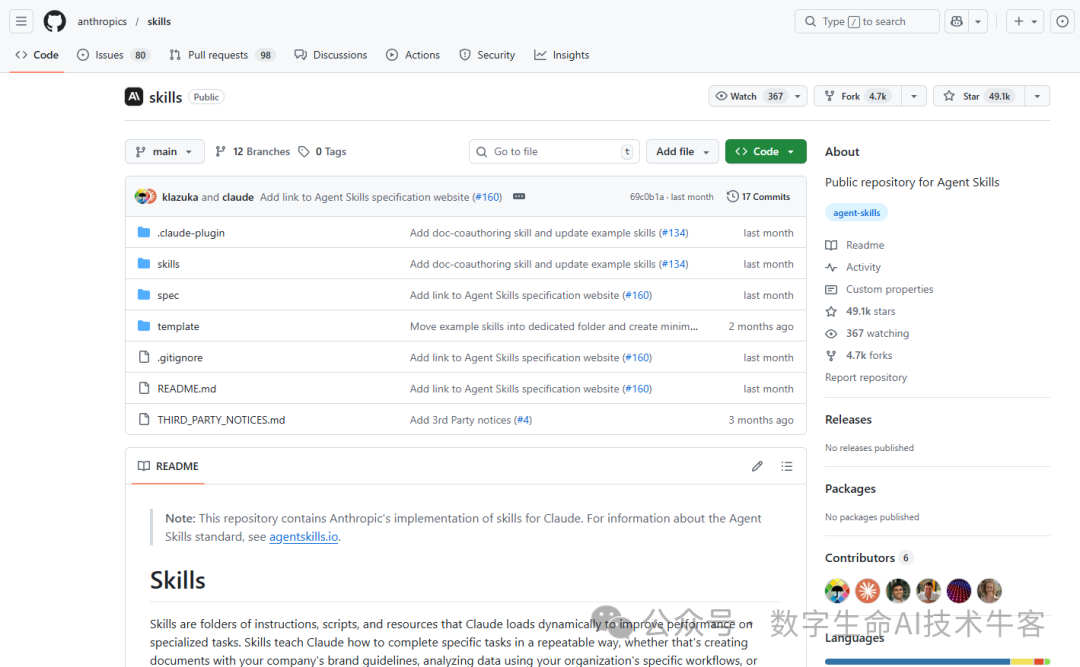Open the Contributors 6 heading link
1080x667 pixels.
click(868, 558)
